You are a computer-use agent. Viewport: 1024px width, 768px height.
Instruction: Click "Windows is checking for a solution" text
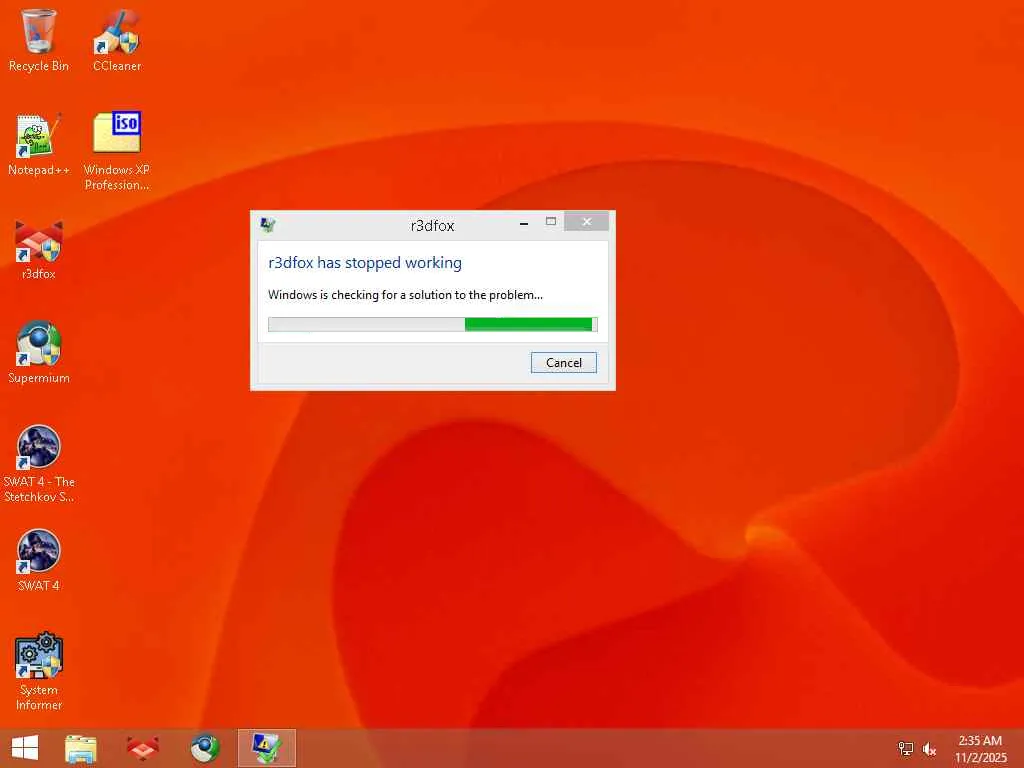click(x=406, y=295)
